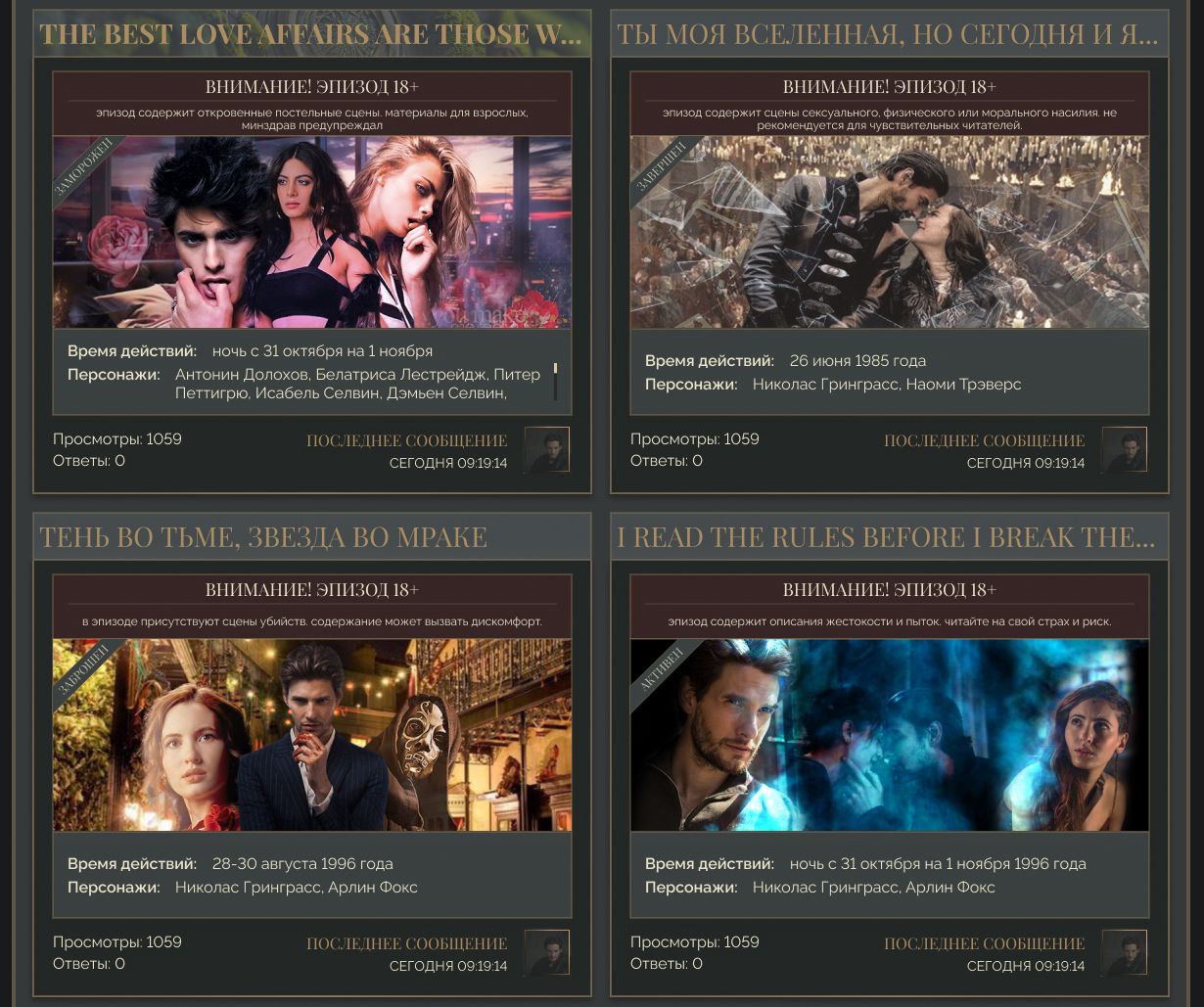Go to "Последнее сообщение" in "Ты моя вселенная" card

pos(985,440)
